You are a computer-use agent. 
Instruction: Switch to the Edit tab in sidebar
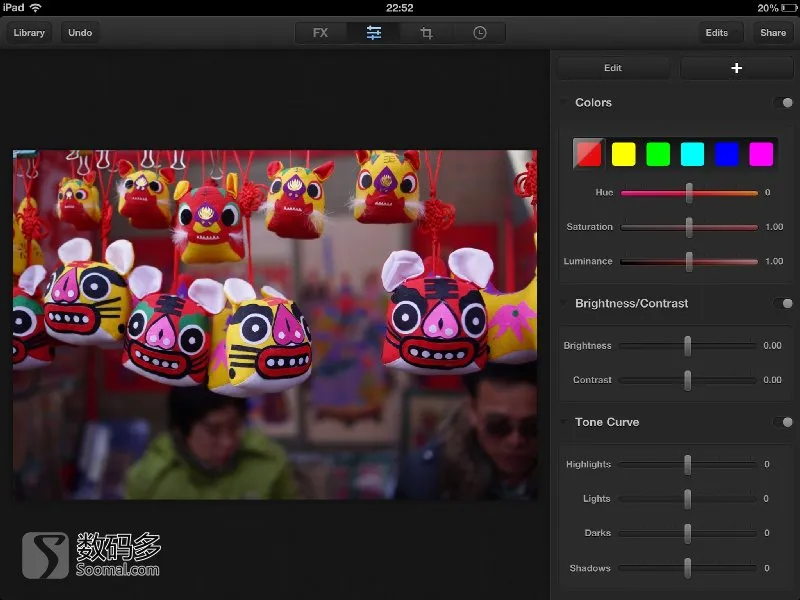click(613, 68)
